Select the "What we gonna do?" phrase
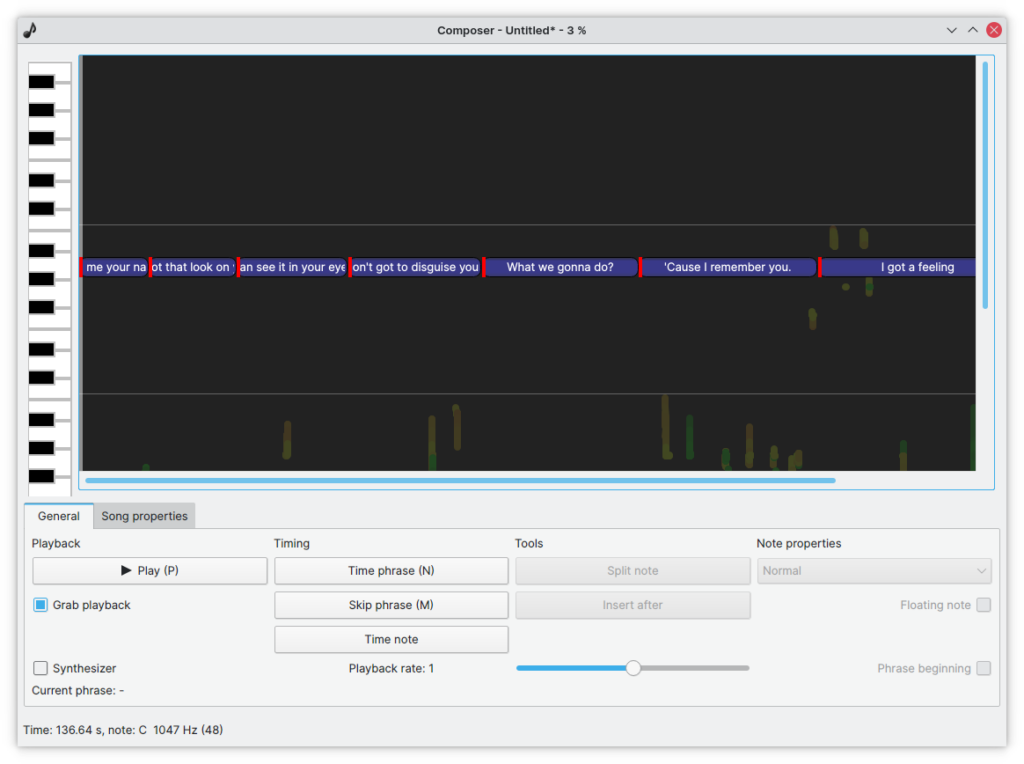Viewport: 1024px width, 764px height. click(560, 267)
